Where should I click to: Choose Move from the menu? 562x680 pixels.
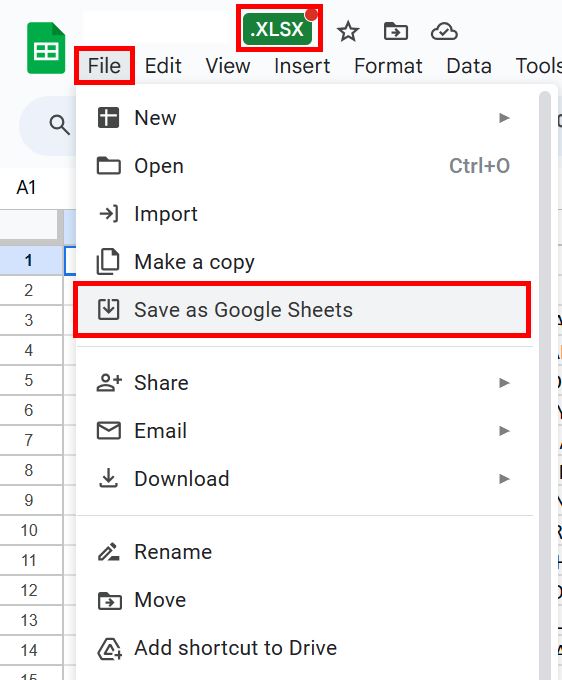(304, 600)
